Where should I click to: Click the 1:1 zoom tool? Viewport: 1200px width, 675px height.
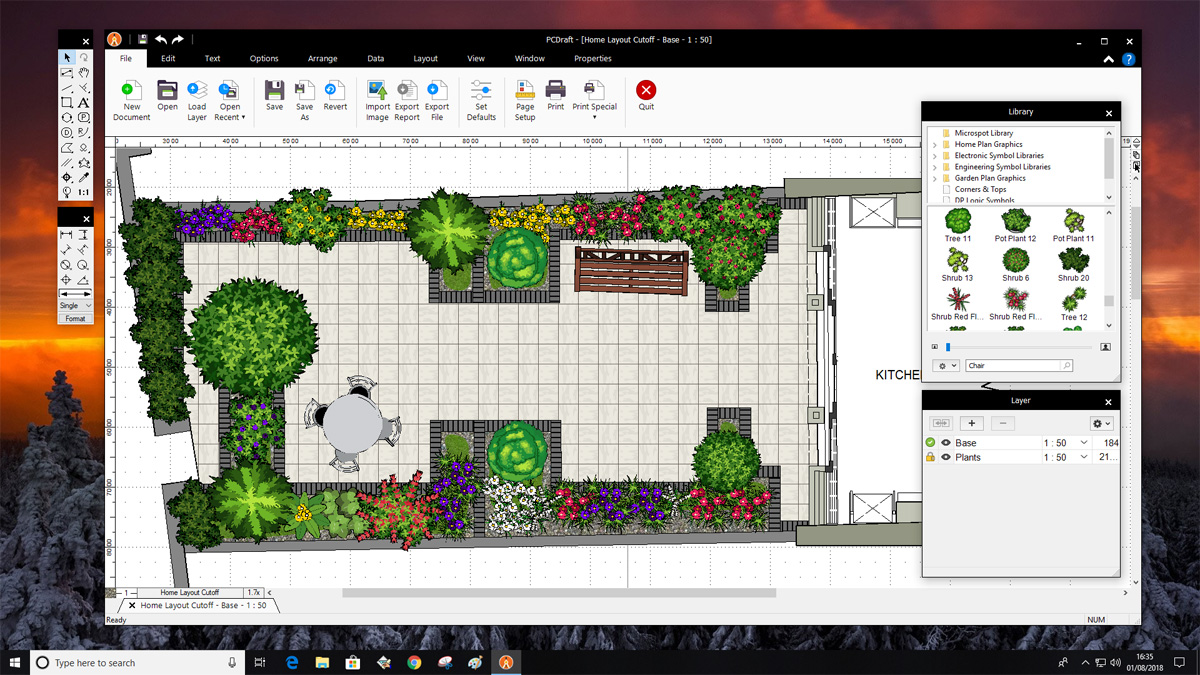(x=84, y=191)
